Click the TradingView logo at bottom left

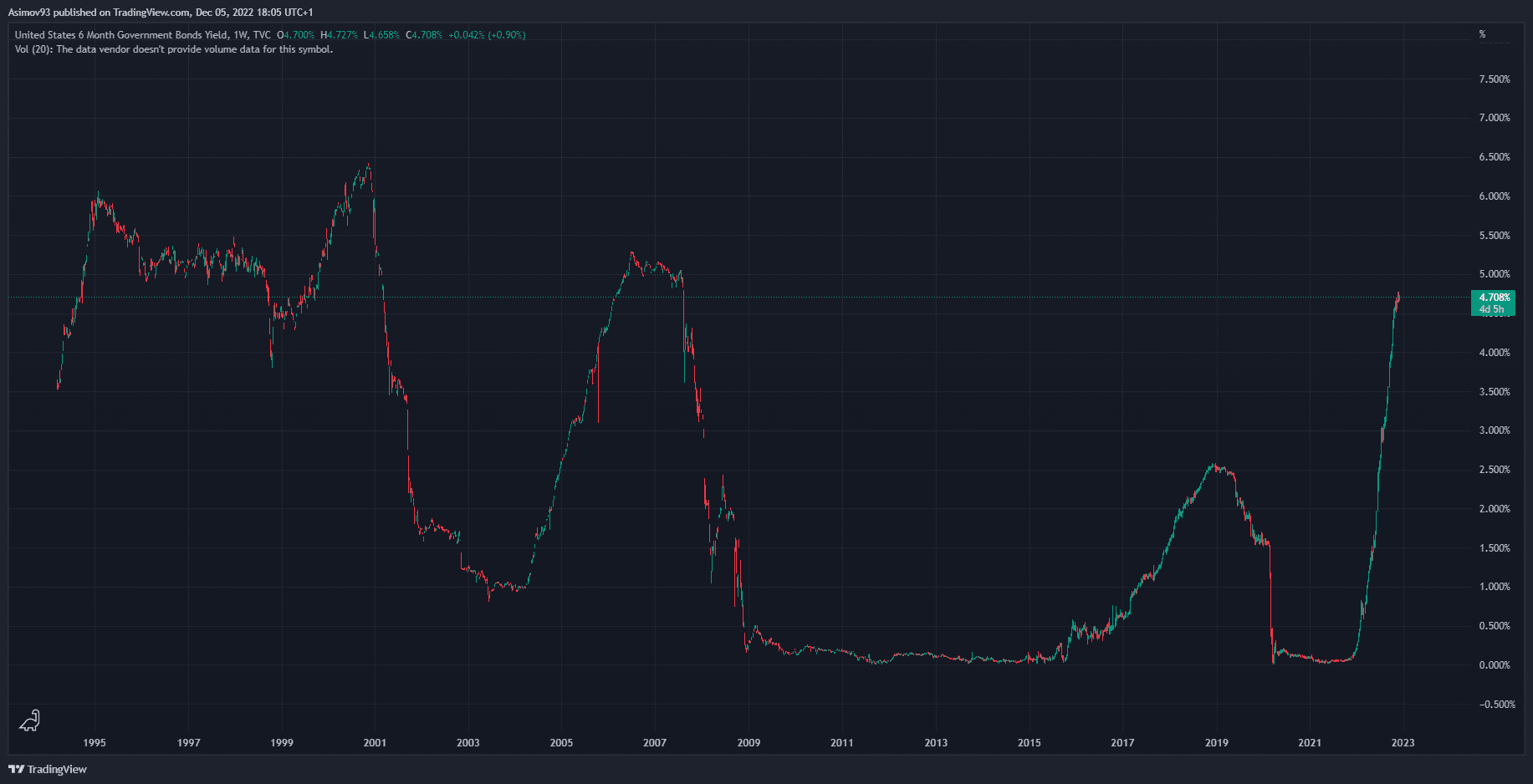tap(48, 769)
